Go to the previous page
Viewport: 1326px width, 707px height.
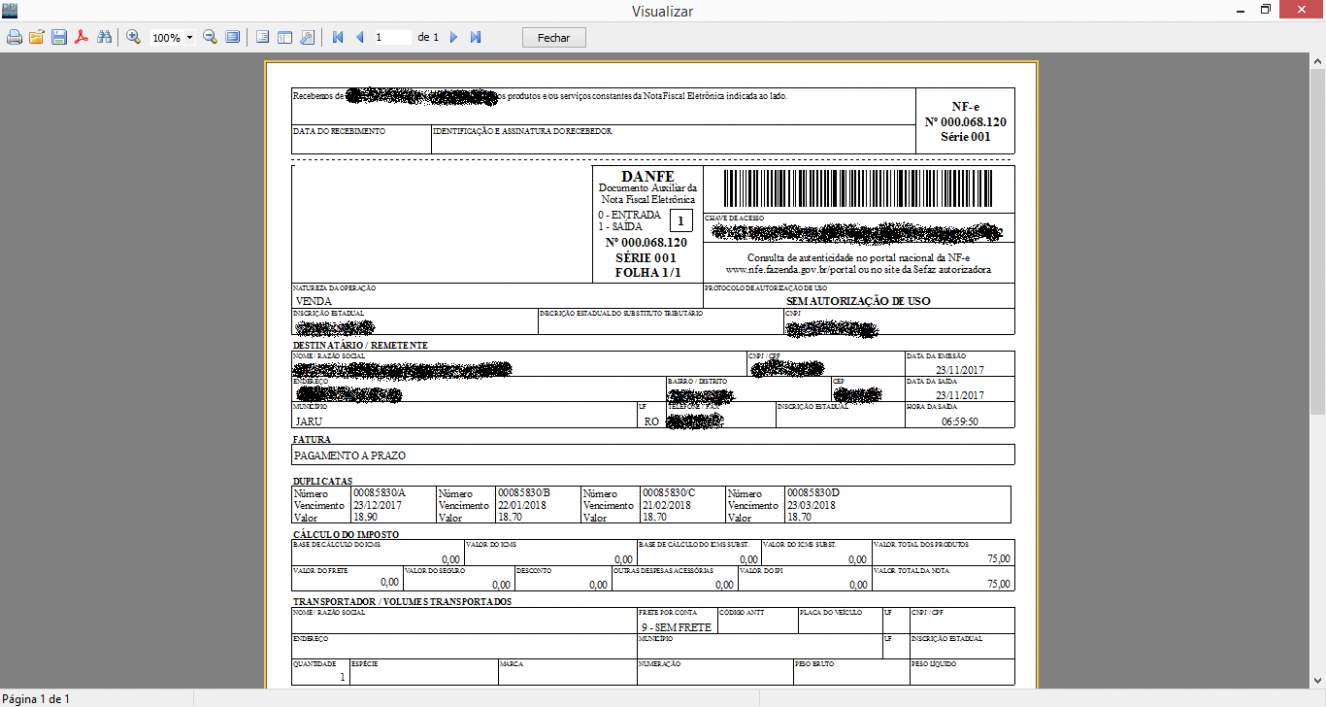coord(359,37)
